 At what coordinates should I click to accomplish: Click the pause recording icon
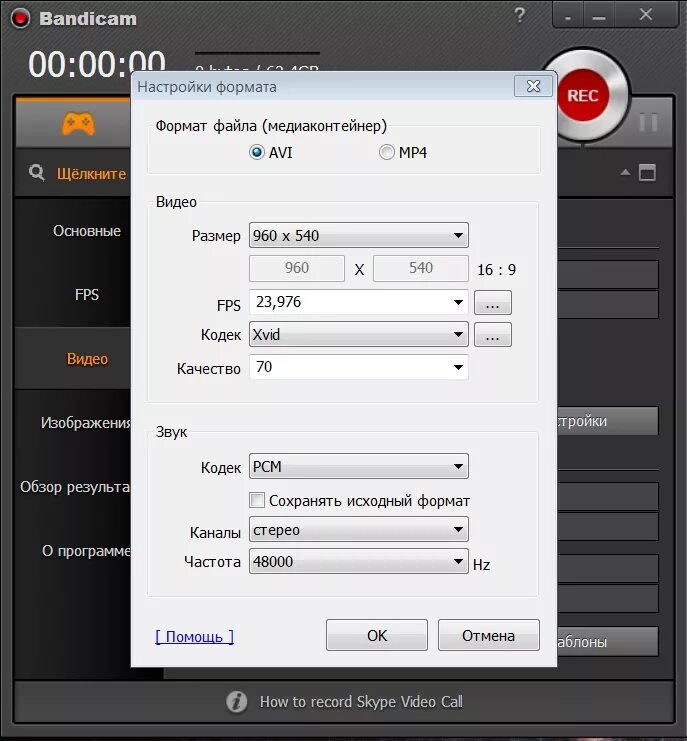point(648,122)
